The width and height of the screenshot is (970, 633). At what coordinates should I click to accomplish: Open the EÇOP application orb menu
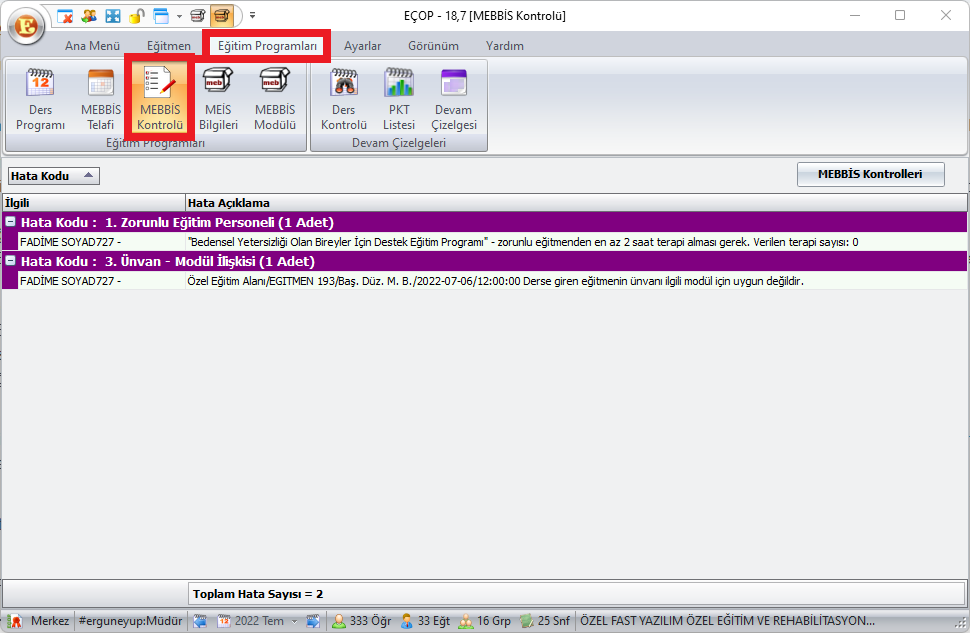tap(26, 26)
